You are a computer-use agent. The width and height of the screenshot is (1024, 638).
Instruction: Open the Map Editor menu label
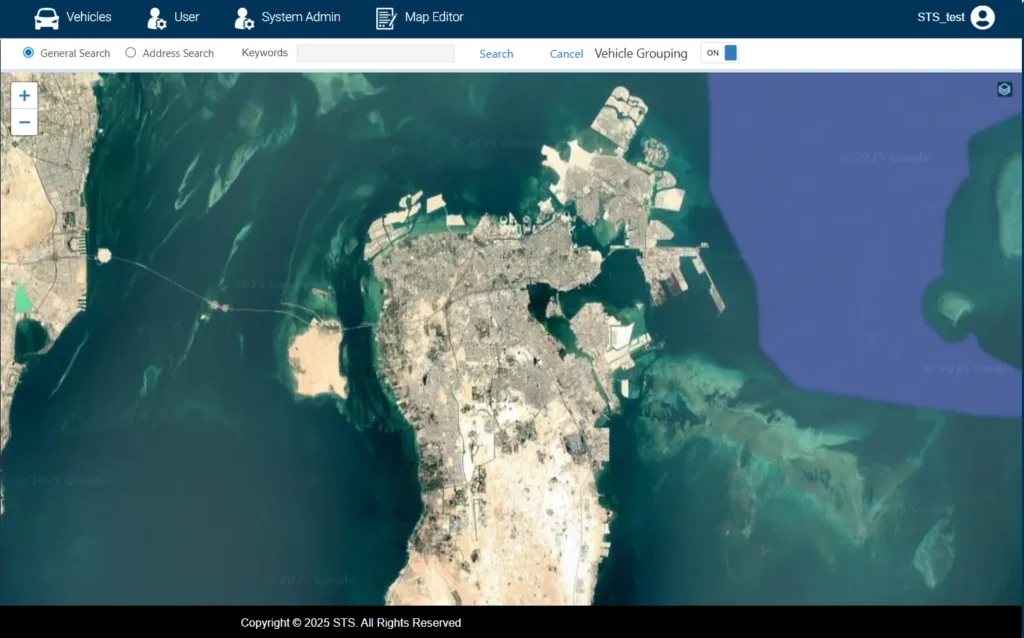434,17
